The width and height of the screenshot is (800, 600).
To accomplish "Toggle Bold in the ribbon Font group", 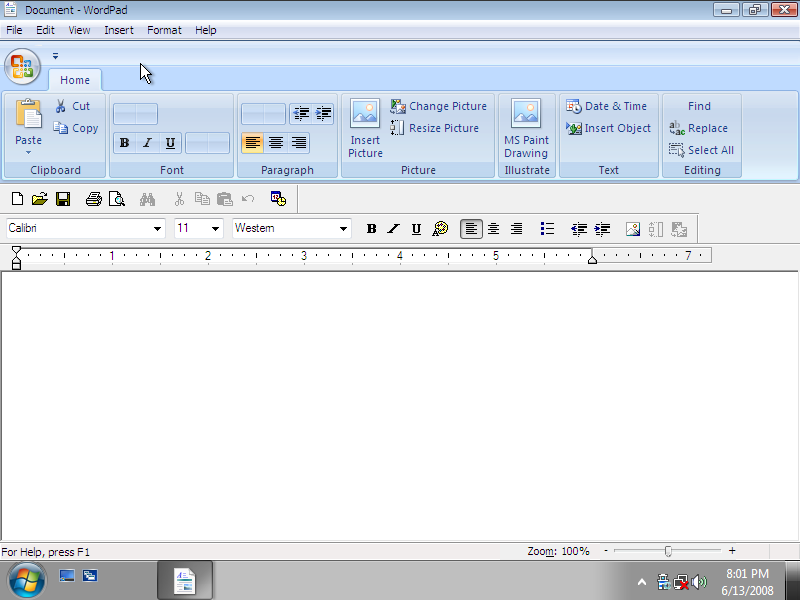I will (x=124, y=143).
